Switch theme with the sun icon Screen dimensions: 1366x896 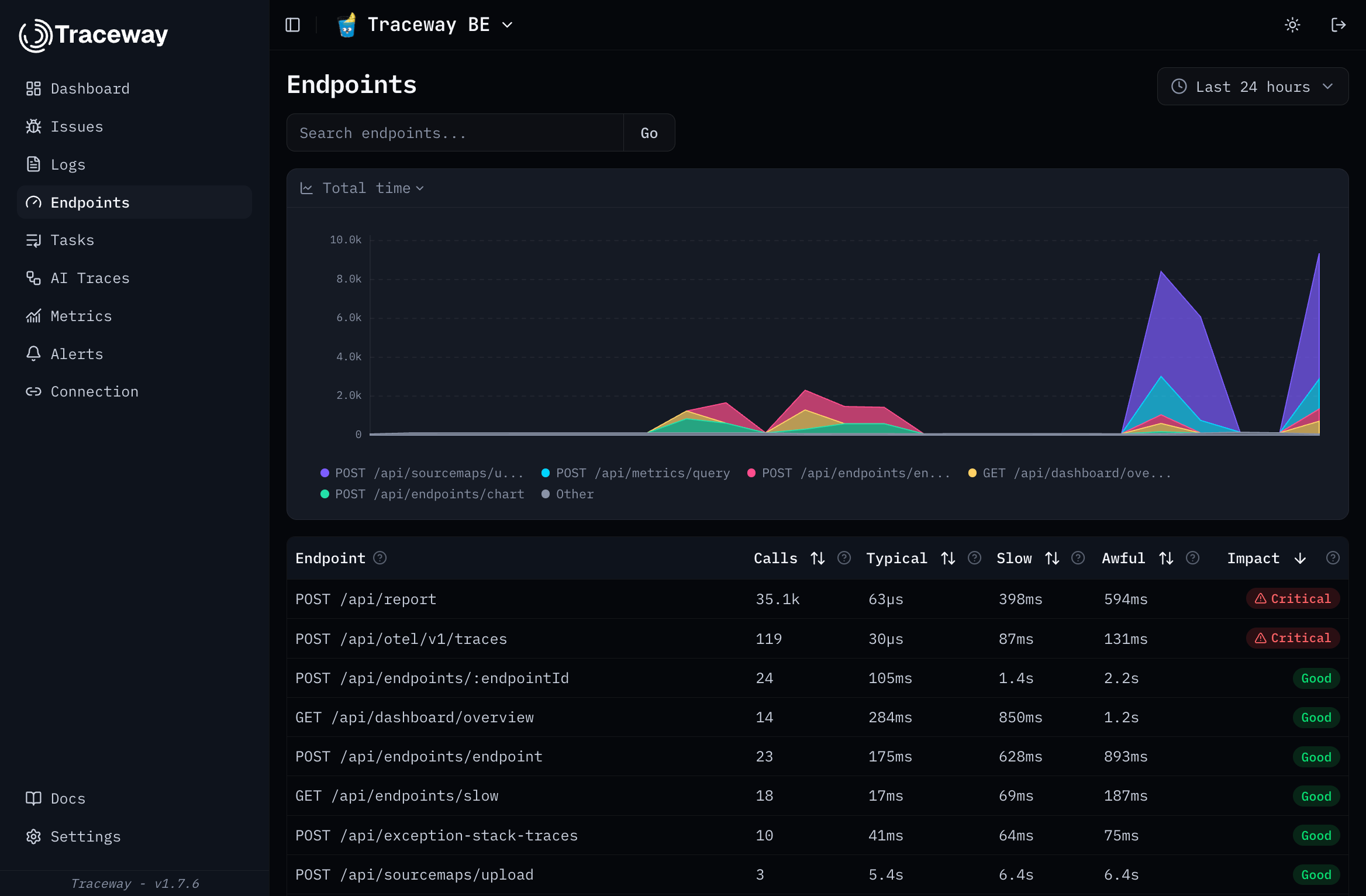1292,25
